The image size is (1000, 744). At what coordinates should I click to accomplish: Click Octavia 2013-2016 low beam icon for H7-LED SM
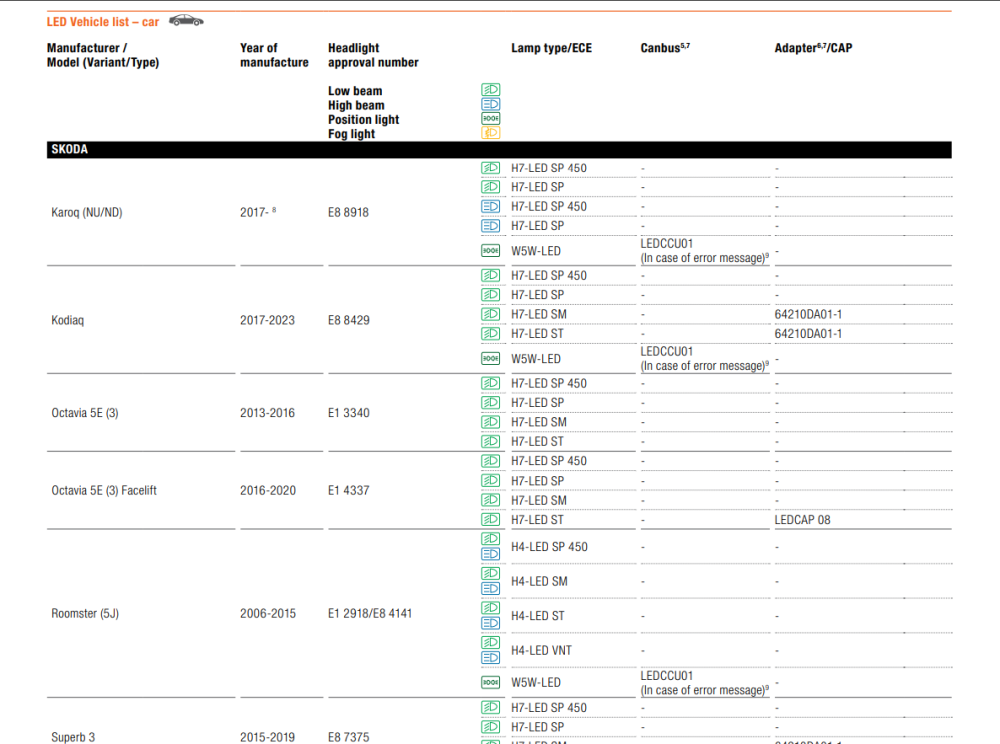[x=490, y=422]
